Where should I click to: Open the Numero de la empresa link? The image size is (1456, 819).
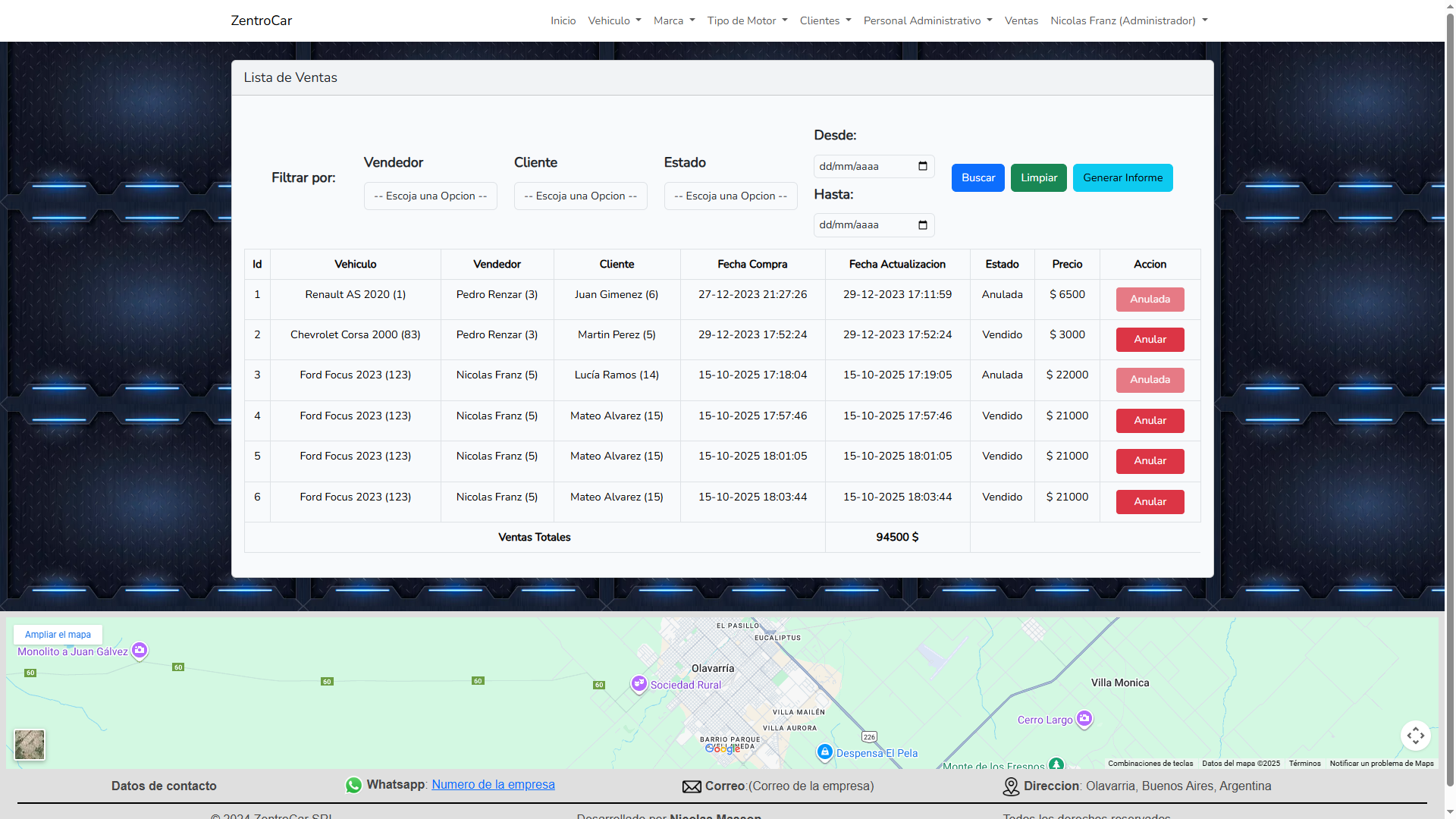coord(493,785)
